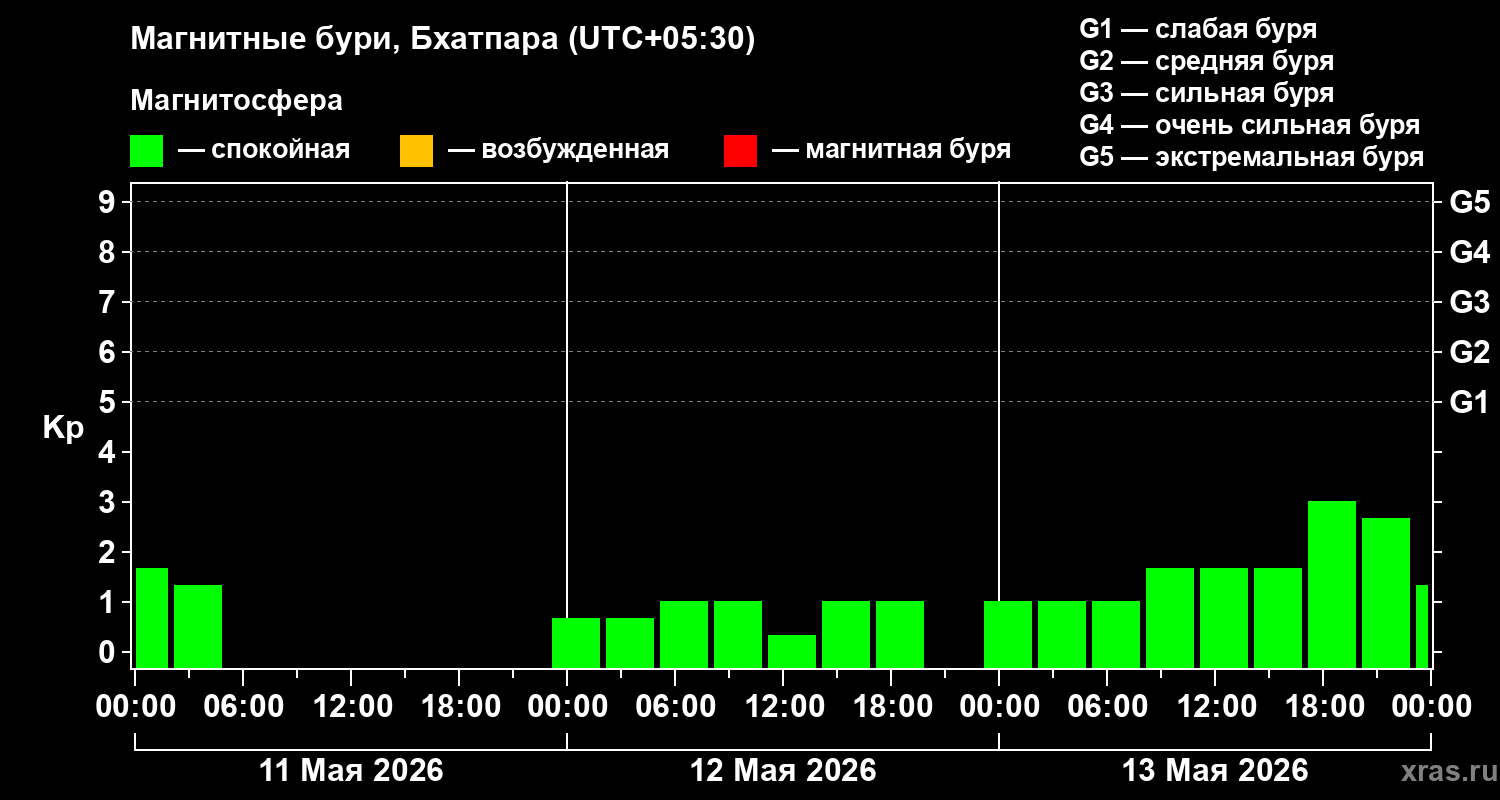The width and height of the screenshot is (1500, 800).
Task: Click the red магнитная буря legend swatch
Action: tap(740, 151)
